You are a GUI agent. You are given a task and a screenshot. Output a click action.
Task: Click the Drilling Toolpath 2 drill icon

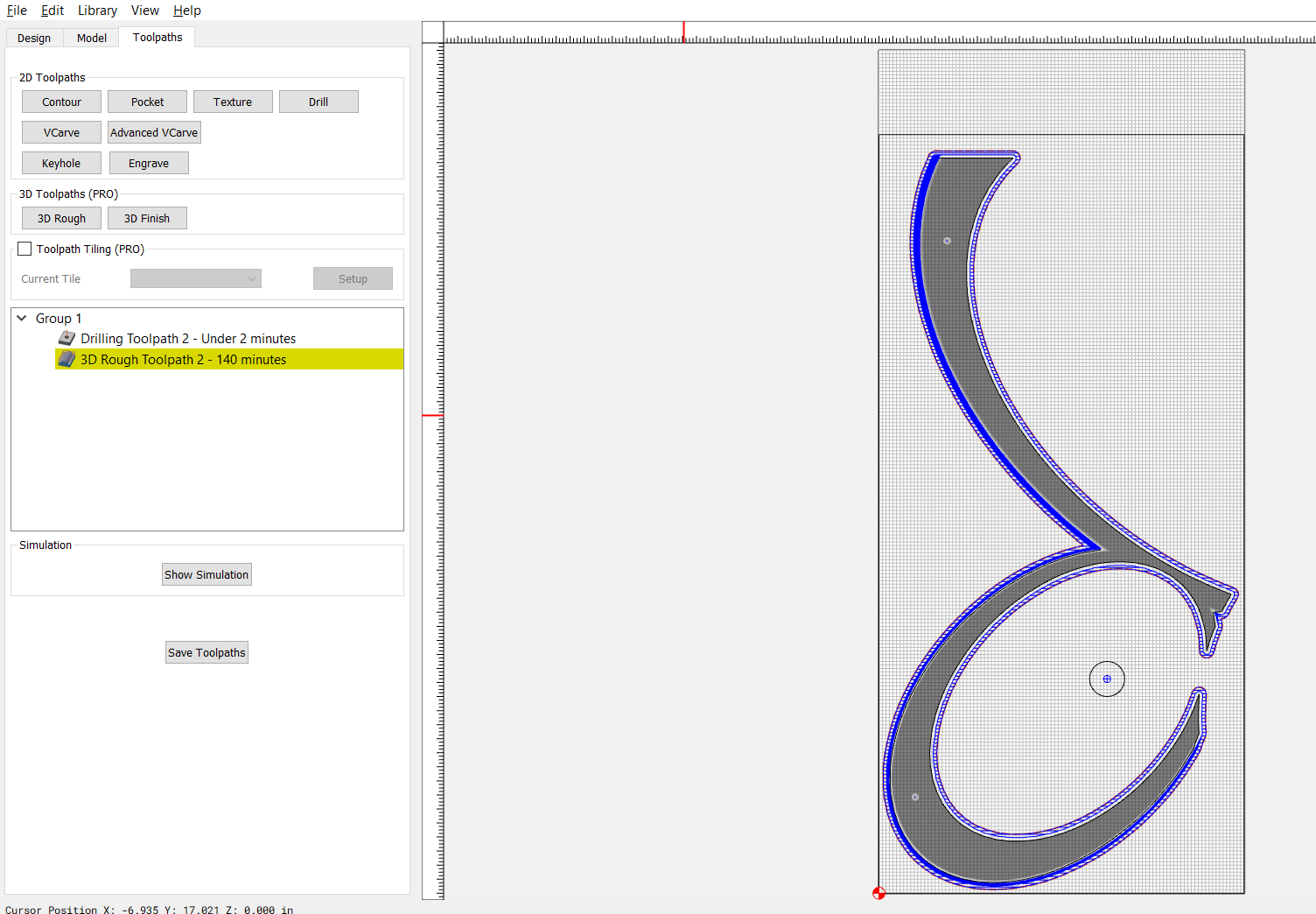point(66,338)
